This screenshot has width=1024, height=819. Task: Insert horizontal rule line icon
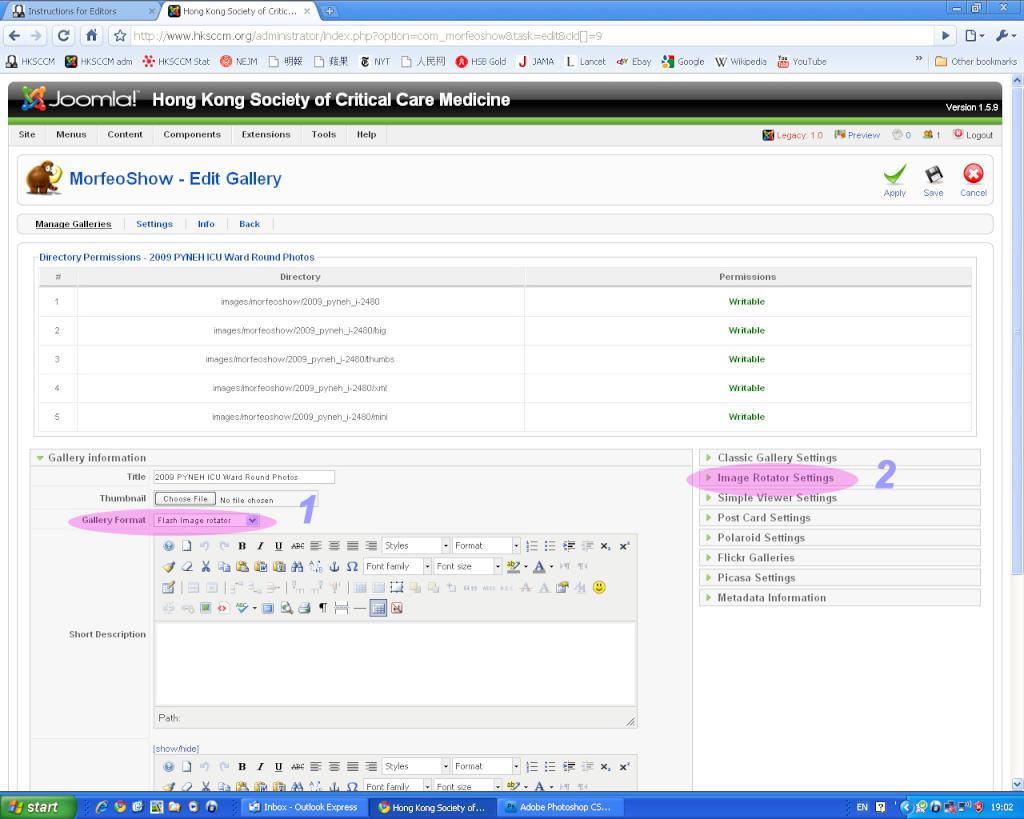coord(359,608)
